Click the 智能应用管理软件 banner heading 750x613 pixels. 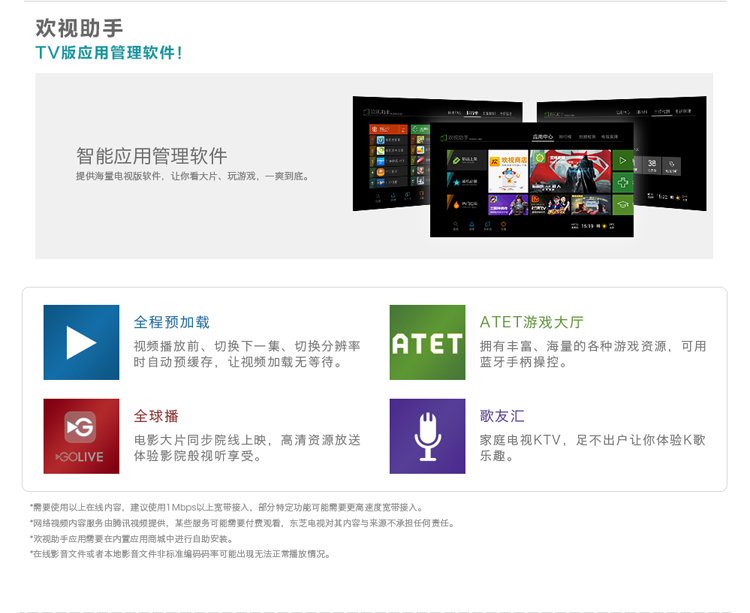point(152,156)
